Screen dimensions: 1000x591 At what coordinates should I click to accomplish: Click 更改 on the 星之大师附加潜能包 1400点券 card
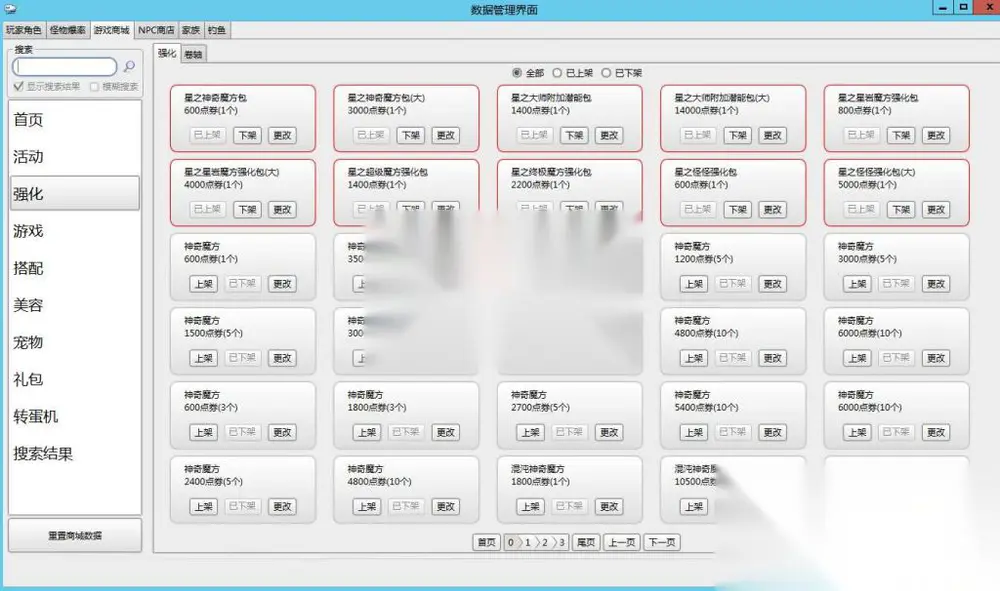tap(609, 135)
